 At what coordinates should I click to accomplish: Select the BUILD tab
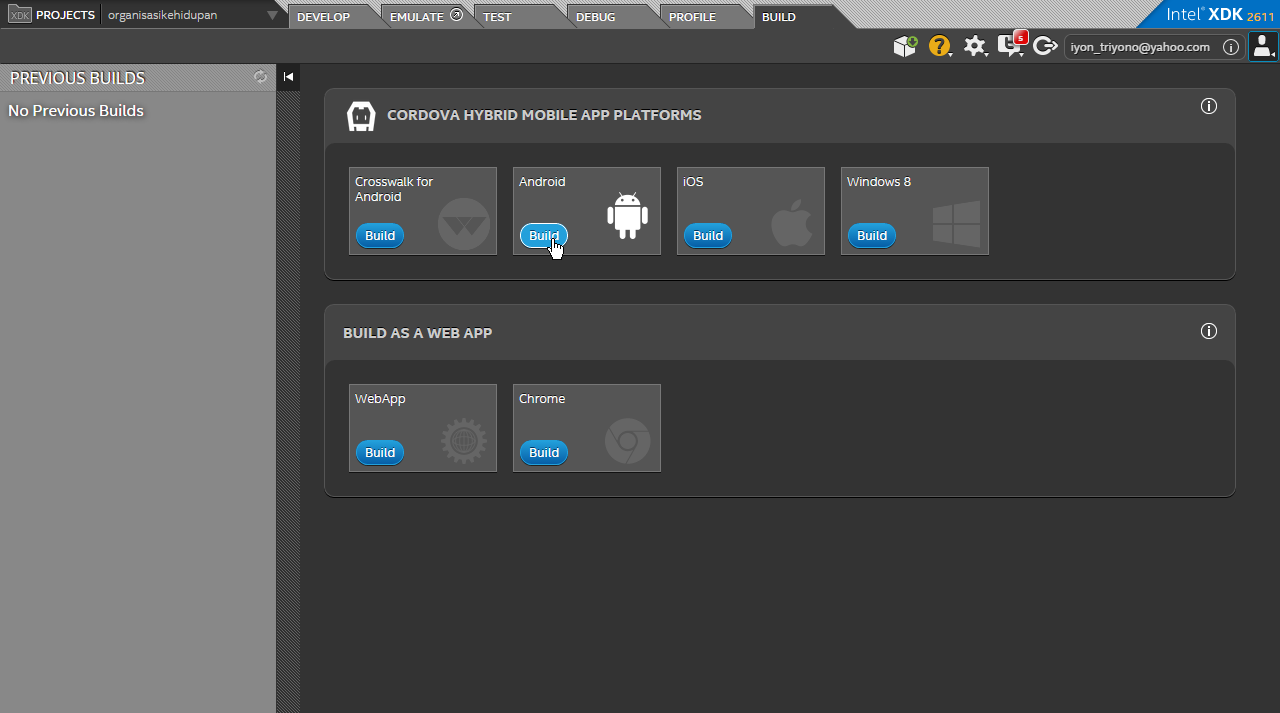coord(779,17)
